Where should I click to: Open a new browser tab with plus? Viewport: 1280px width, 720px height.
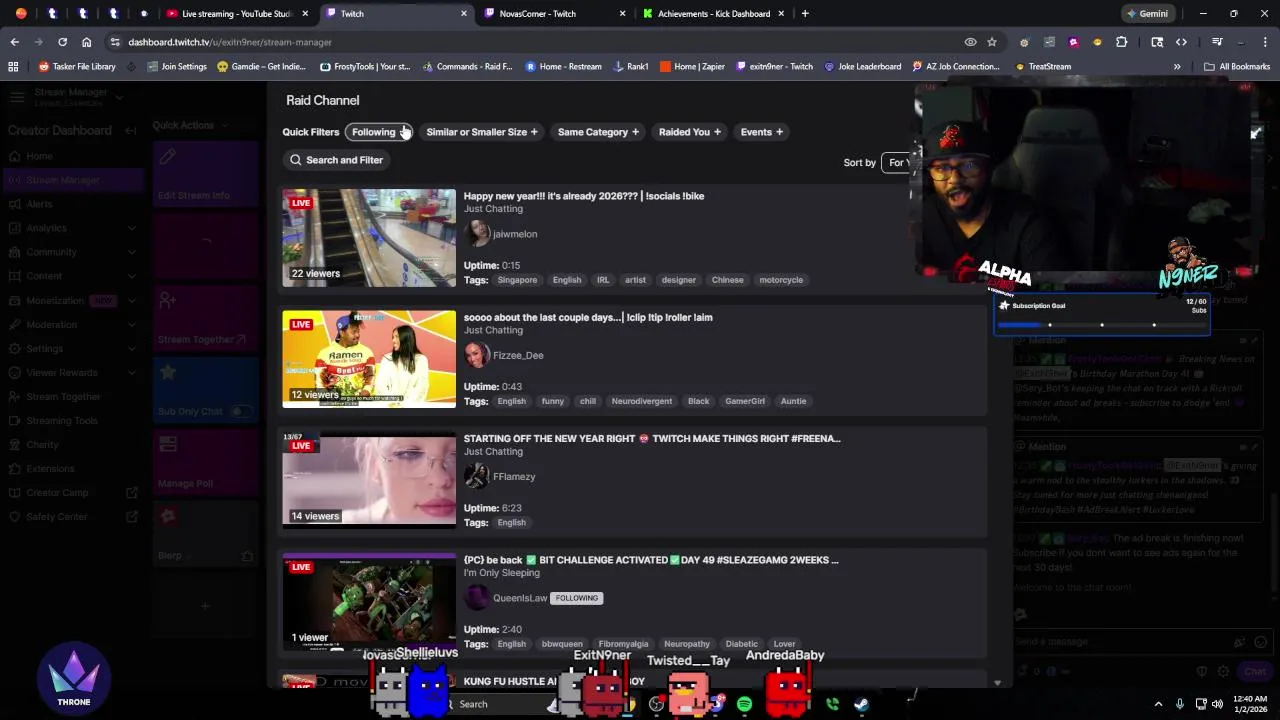[x=805, y=14]
